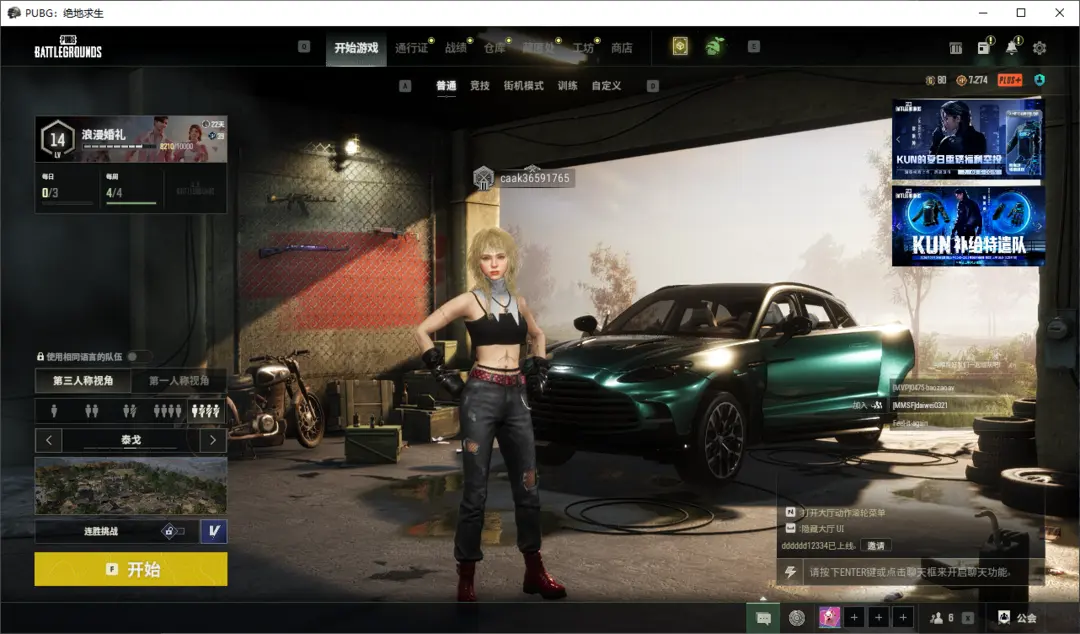Go to next map with right arrow
Viewport: 1080px width, 634px height.
[213, 440]
